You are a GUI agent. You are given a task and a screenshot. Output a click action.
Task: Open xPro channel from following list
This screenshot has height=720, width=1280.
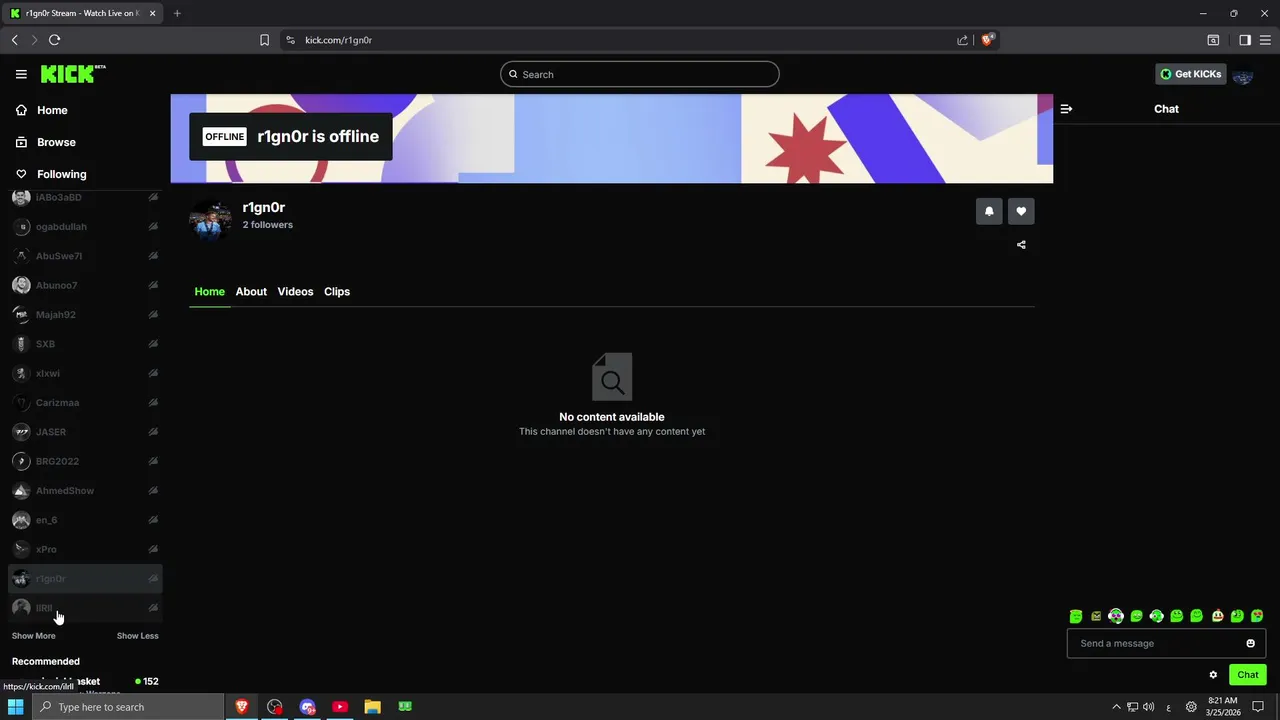[x=85, y=549]
